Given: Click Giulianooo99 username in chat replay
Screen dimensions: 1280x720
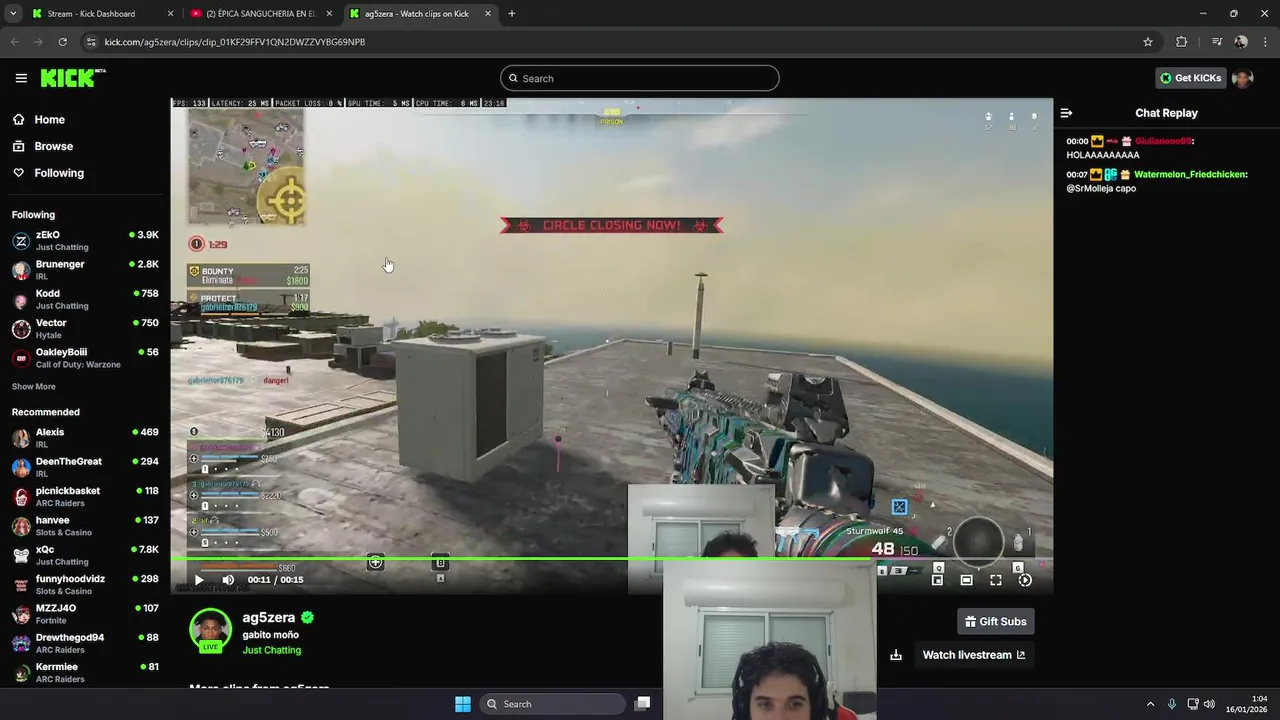Looking at the screenshot, I should (1163, 141).
